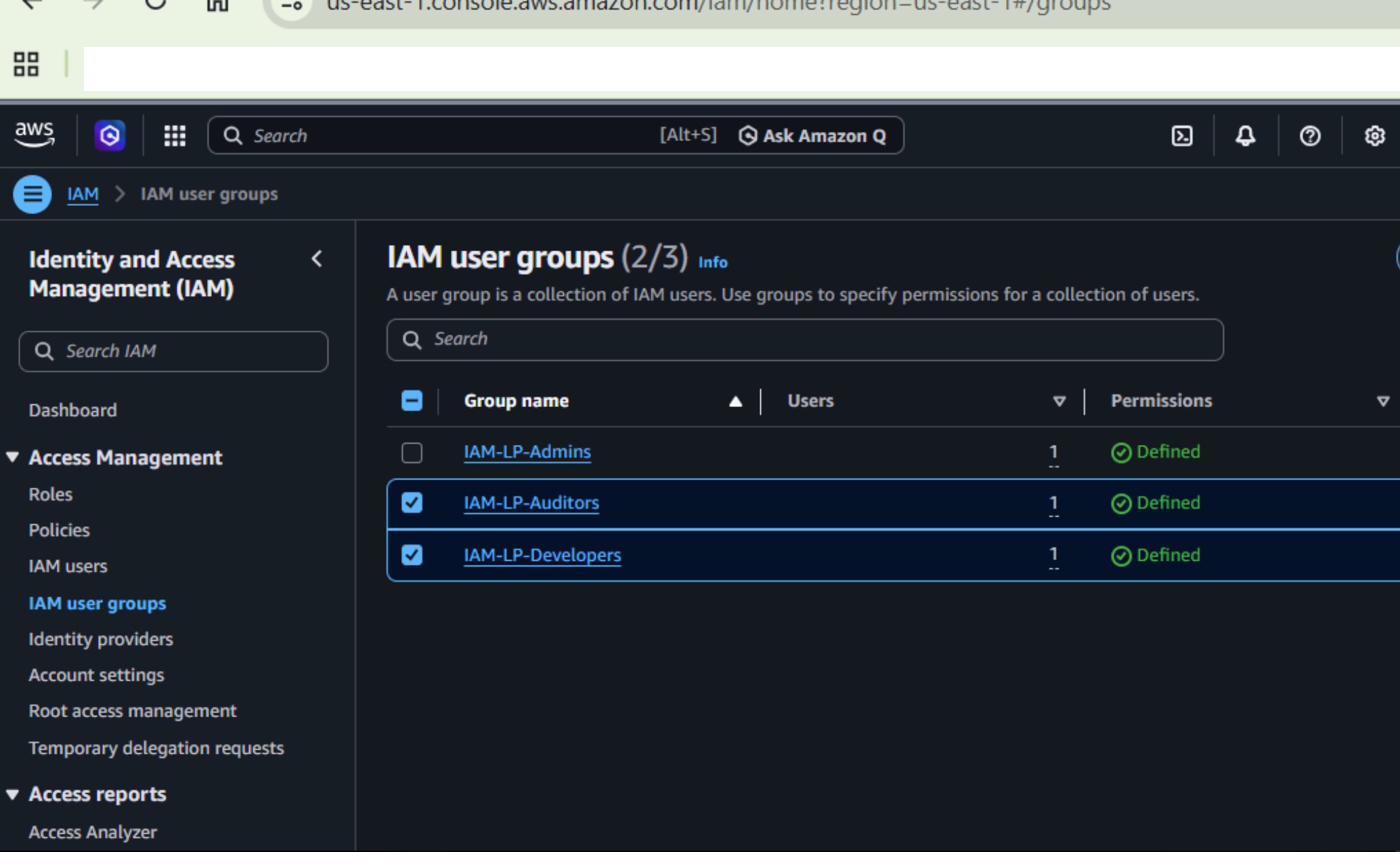The image size is (1400, 868).
Task: Open Identity providers in the sidebar
Action: pyautogui.click(x=101, y=639)
